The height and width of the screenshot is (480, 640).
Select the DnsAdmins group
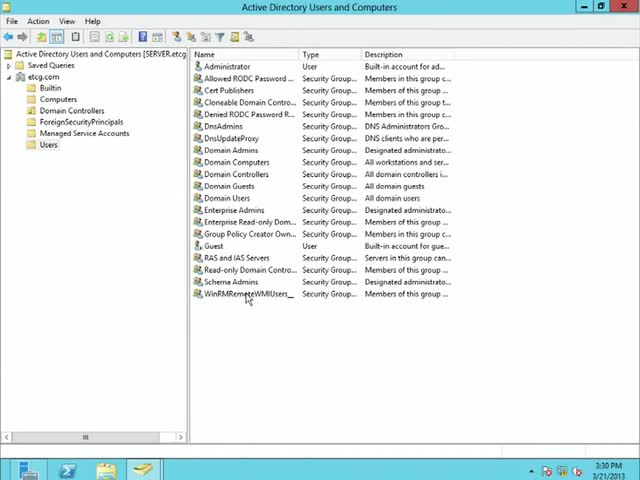point(223,127)
